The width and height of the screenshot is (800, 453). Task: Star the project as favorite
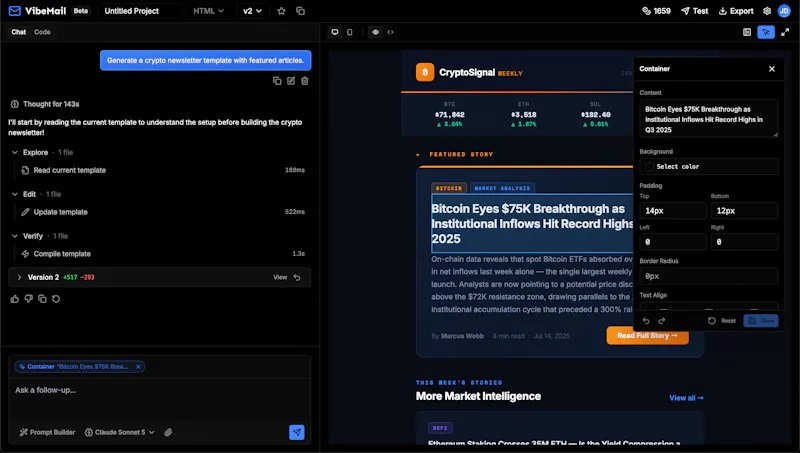tap(281, 11)
